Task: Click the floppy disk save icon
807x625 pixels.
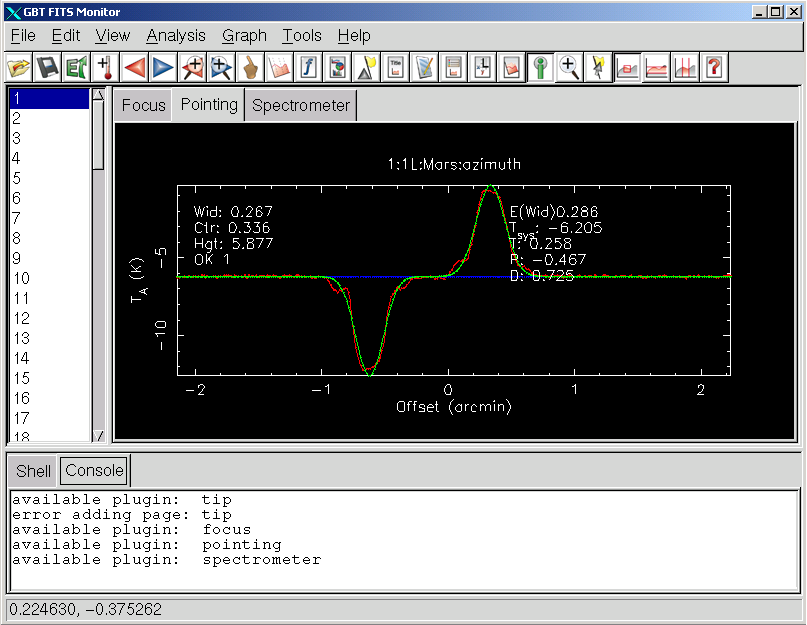Action: click(x=47, y=68)
